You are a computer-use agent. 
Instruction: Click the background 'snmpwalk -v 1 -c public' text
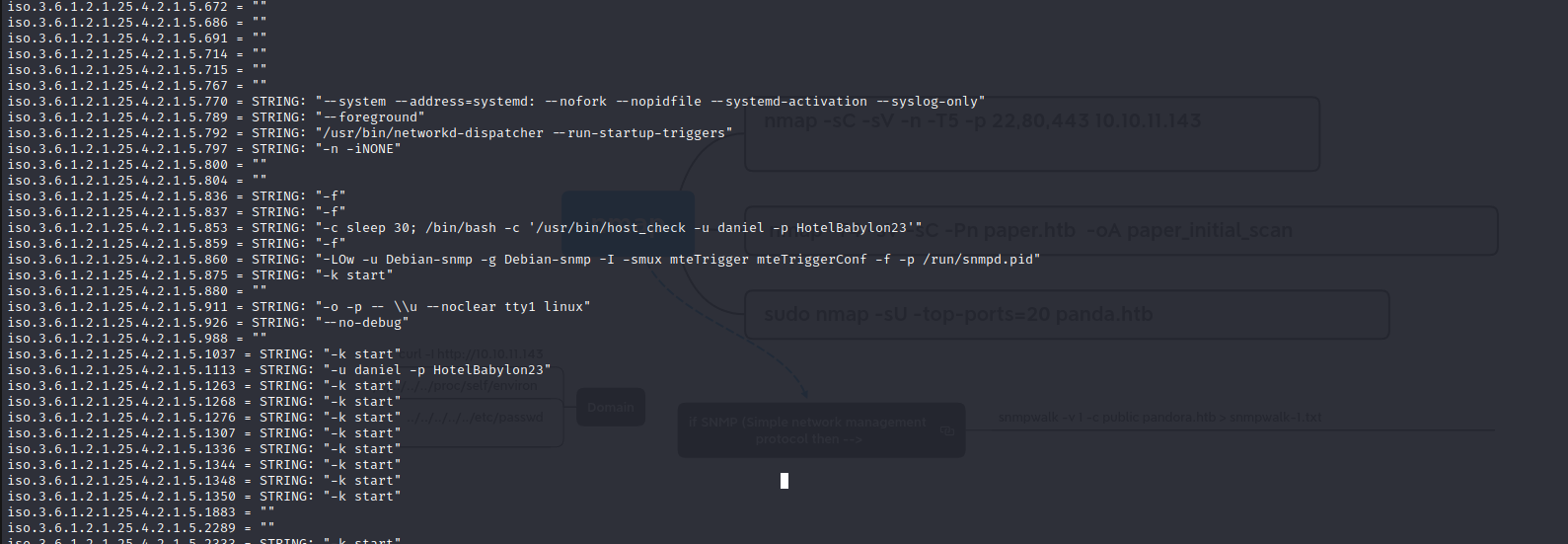coord(1159,418)
